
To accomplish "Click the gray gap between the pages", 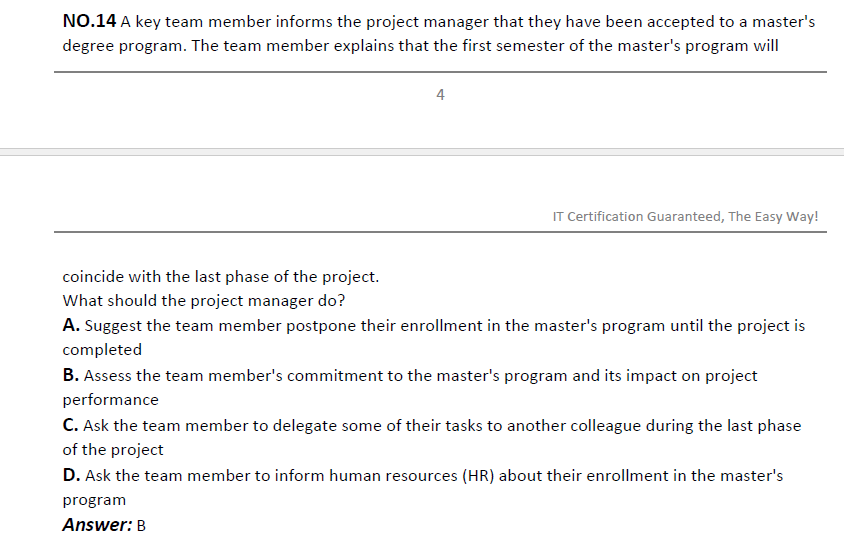I will click(x=422, y=152).
